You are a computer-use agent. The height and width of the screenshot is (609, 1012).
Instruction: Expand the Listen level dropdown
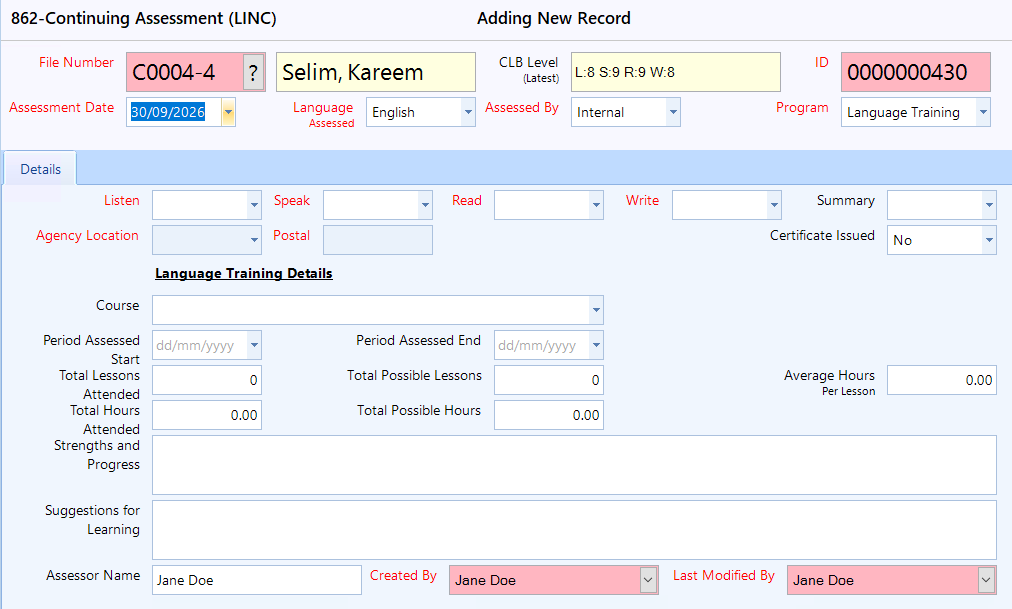pos(254,205)
